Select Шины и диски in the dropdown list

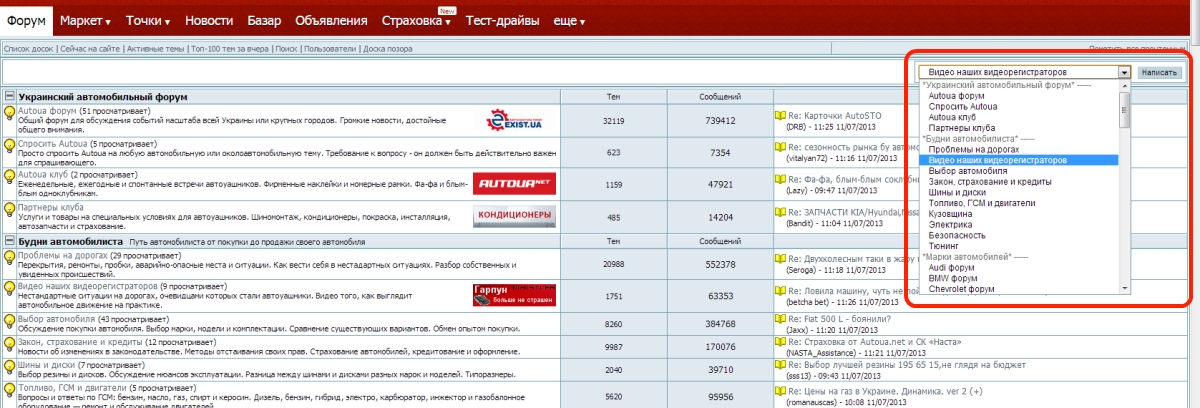(957, 192)
